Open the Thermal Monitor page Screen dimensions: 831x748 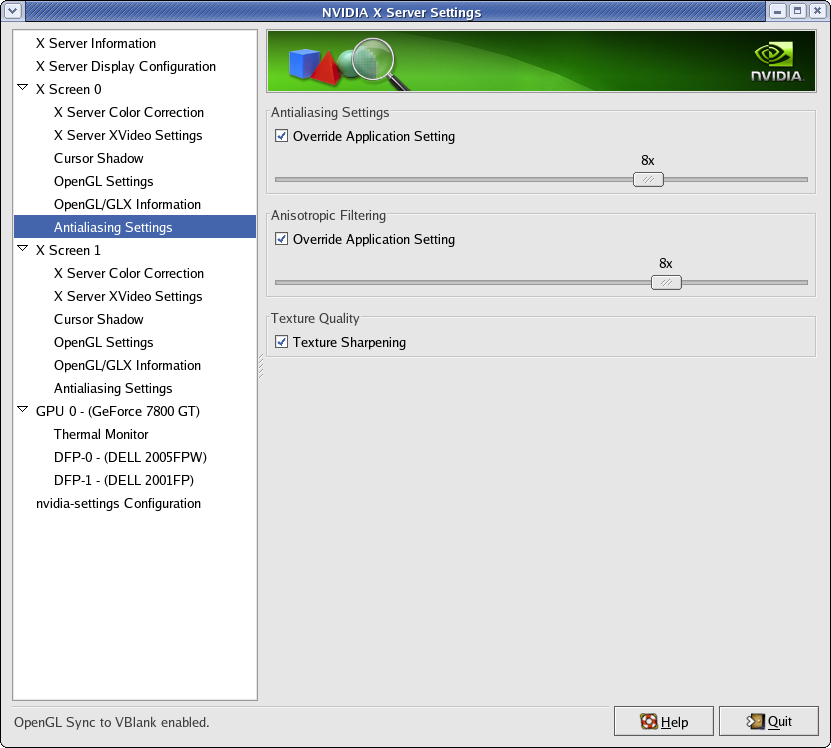[101, 434]
